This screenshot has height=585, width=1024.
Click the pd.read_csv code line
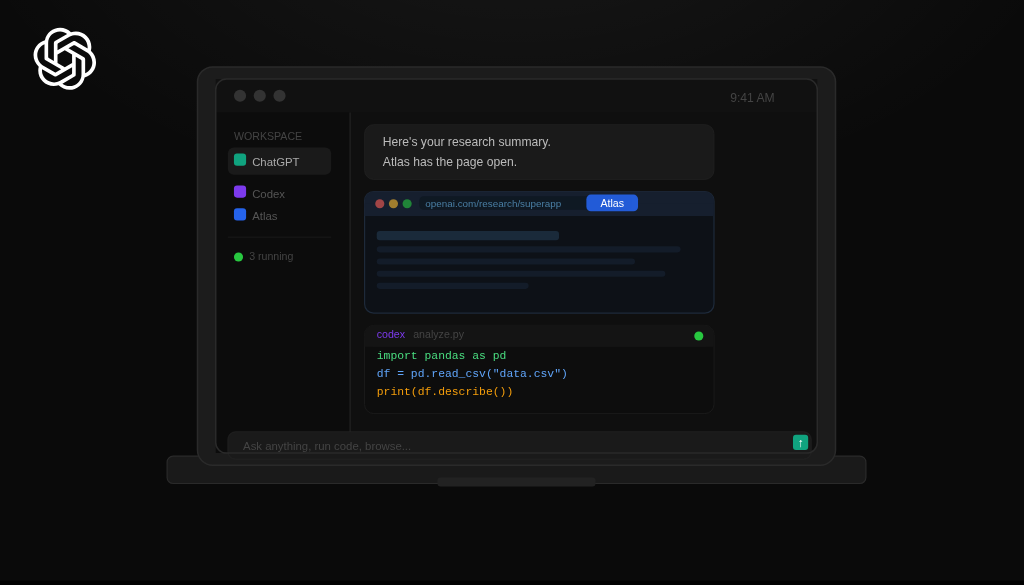(472, 374)
